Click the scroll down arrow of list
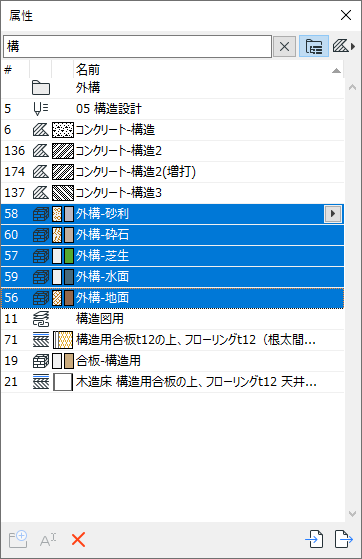Image resolution: width=362 pixels, height=559 pixels. pos(352,514)
